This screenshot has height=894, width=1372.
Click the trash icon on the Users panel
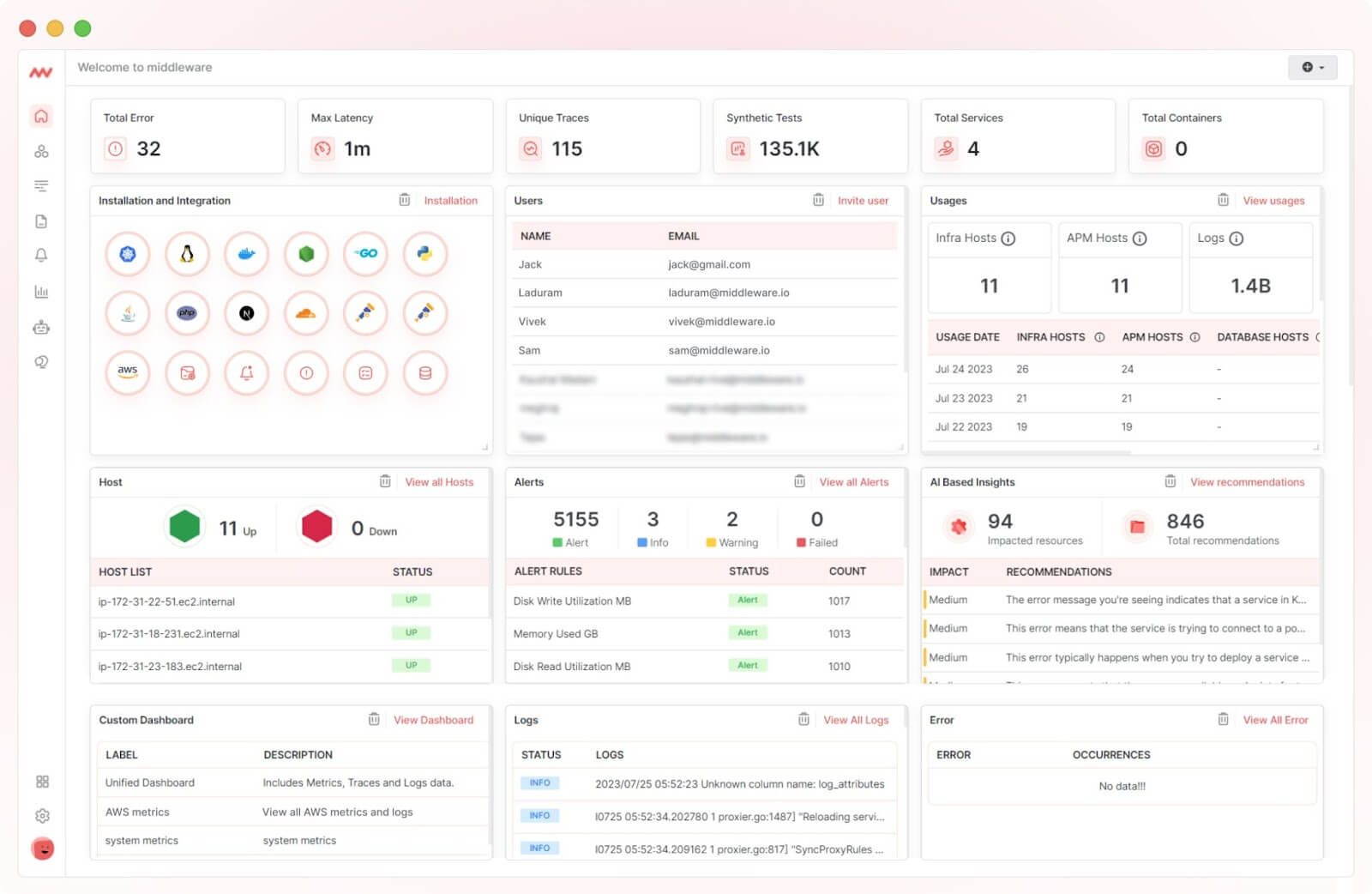pos(819,200)
